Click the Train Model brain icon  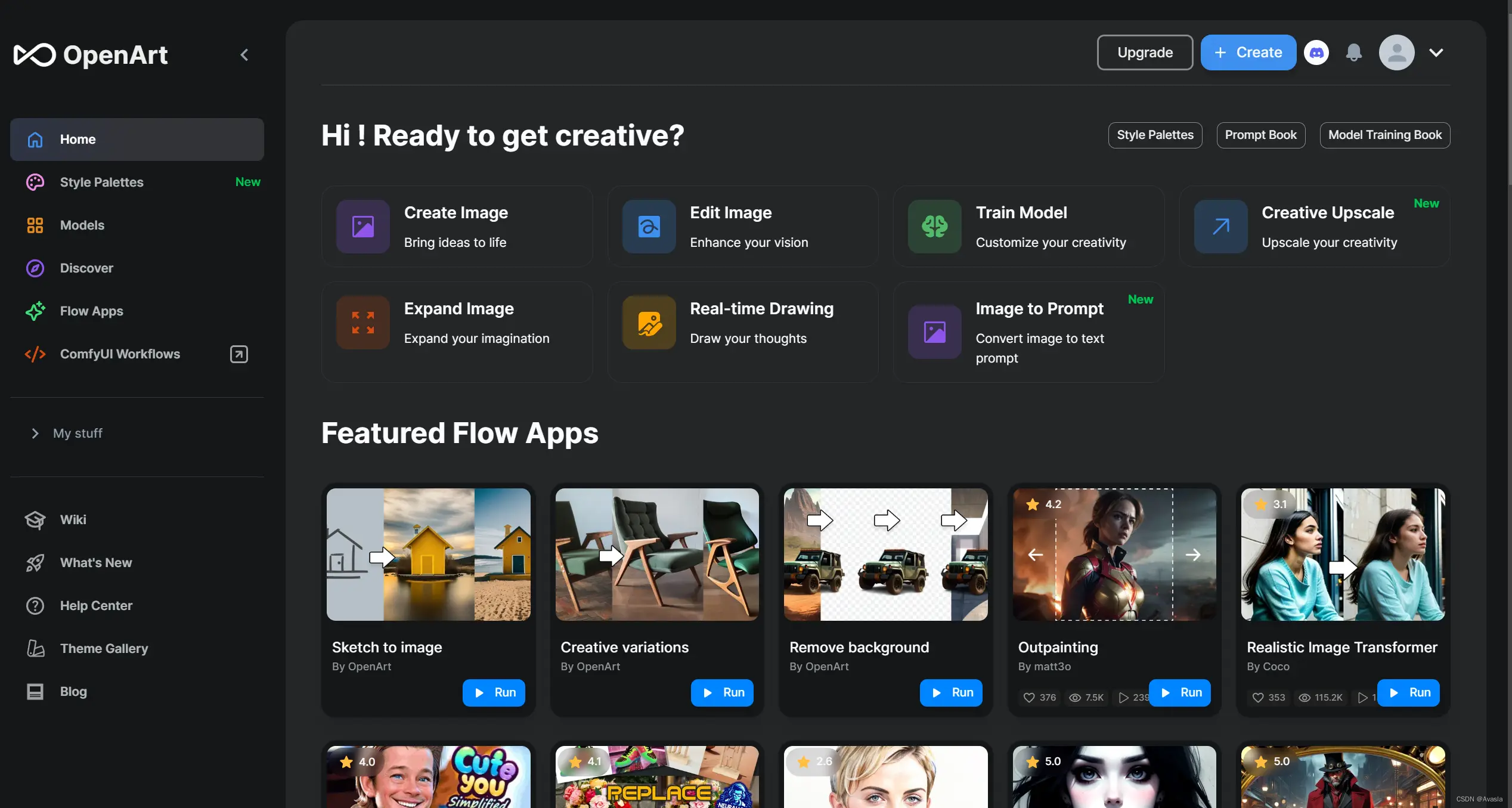coord(934,227)
